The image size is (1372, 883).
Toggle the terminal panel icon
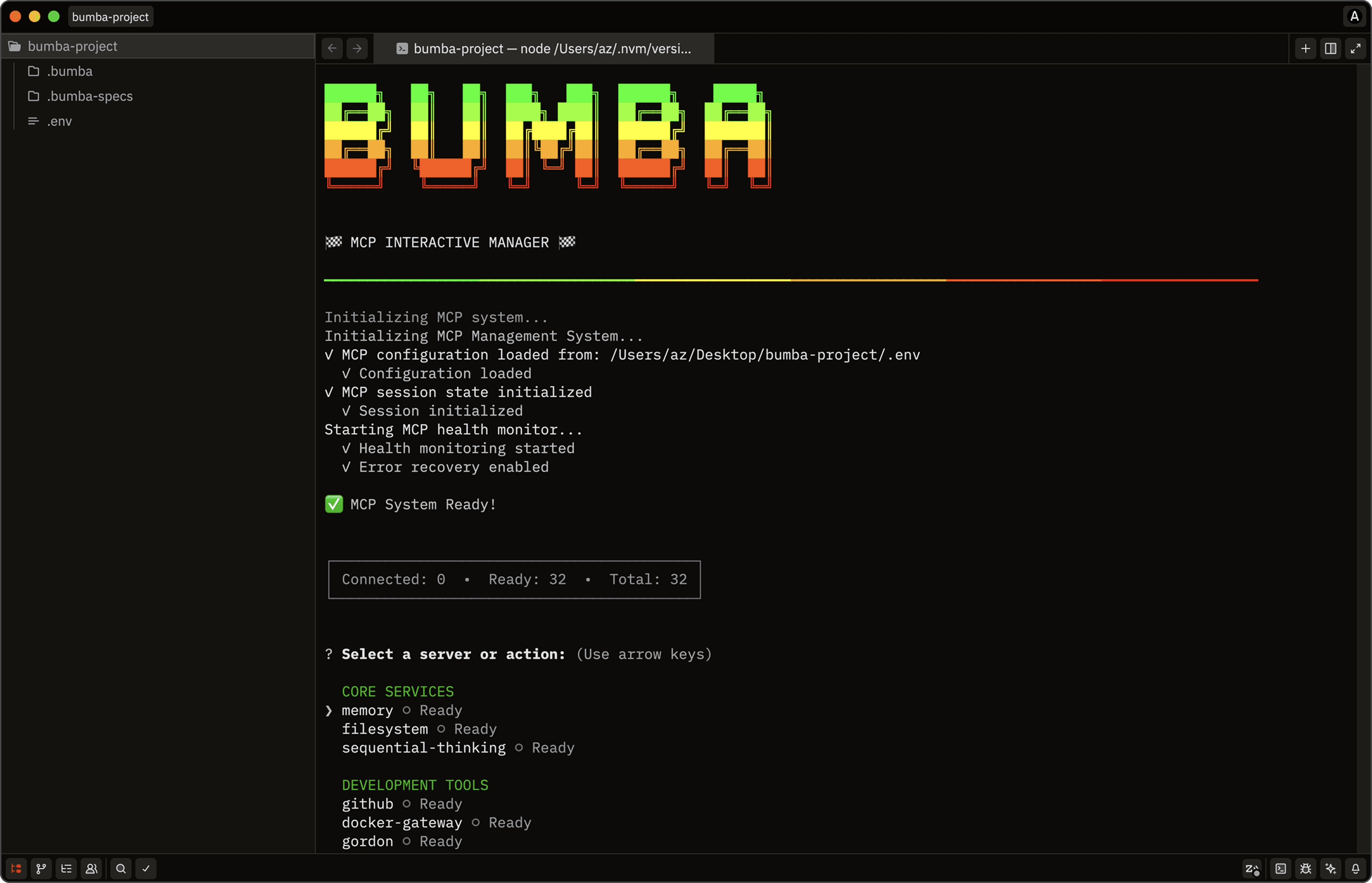1281,868
